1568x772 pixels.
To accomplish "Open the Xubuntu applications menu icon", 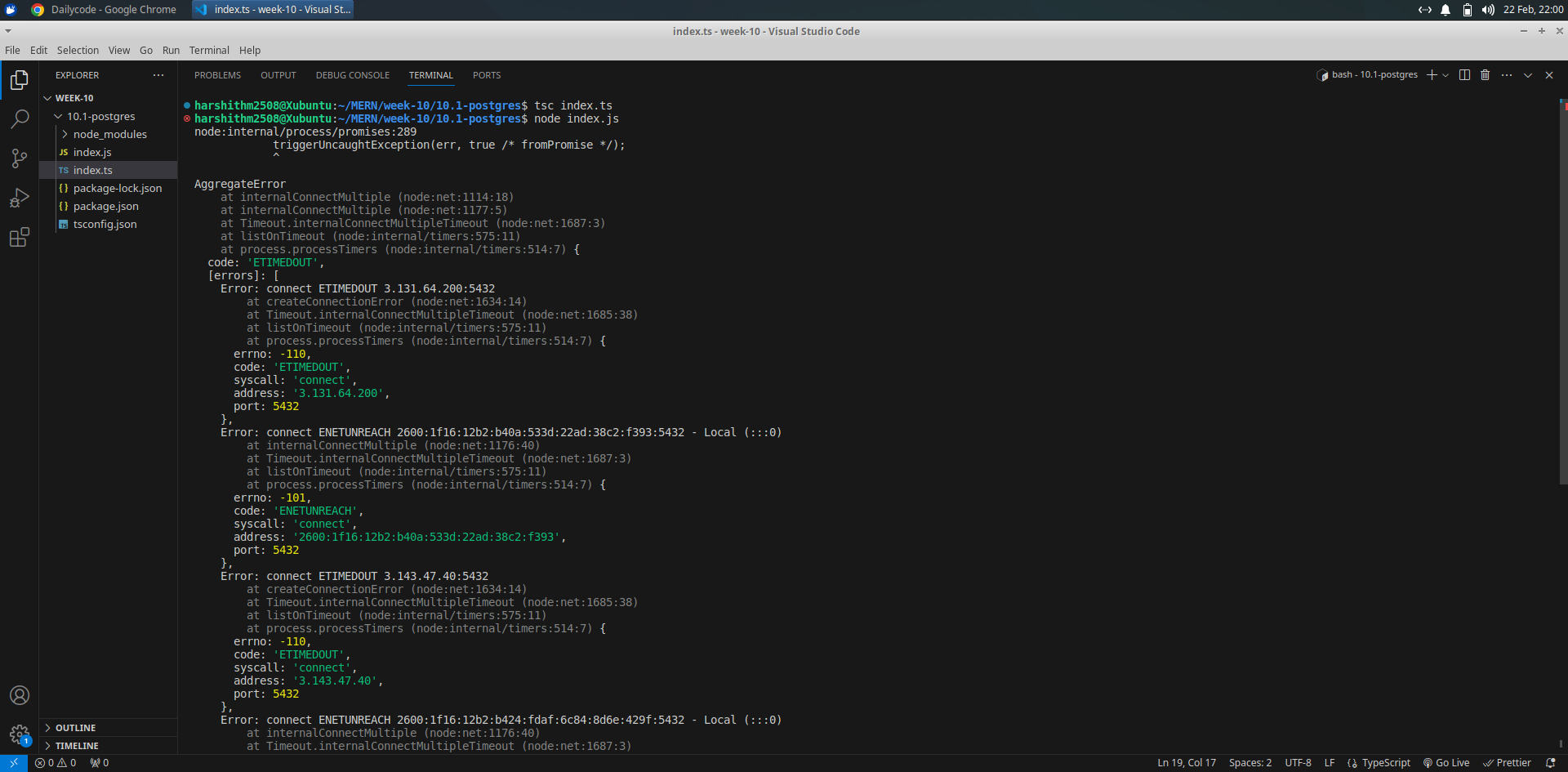I will click(11, 10).
